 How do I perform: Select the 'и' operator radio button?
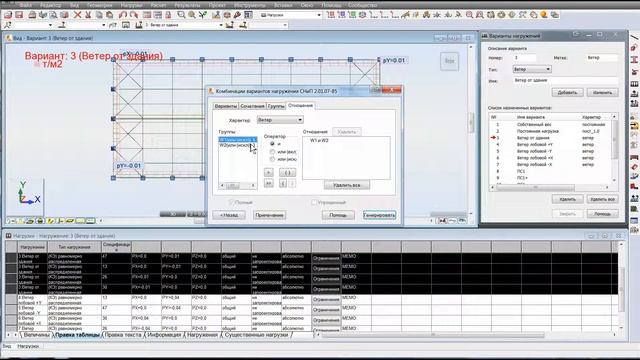[272, 144]
